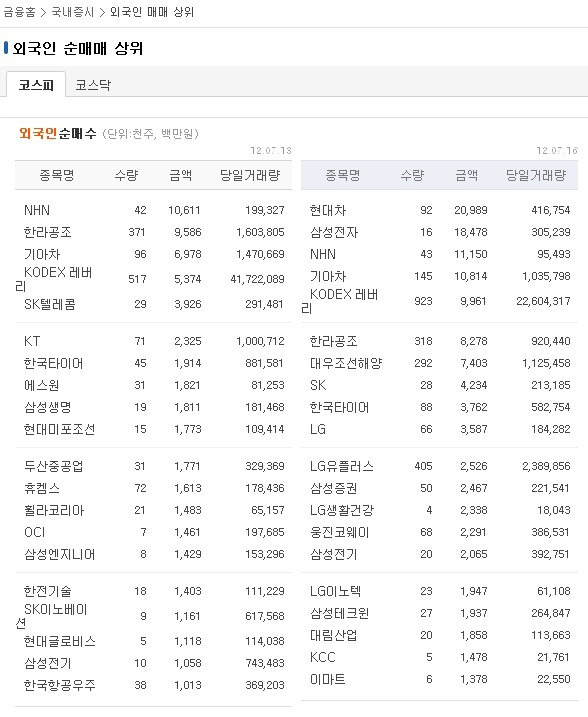The image size is (588, 717).
Task: Open SK텔레콤 stock link
Action: pos(49,304)
